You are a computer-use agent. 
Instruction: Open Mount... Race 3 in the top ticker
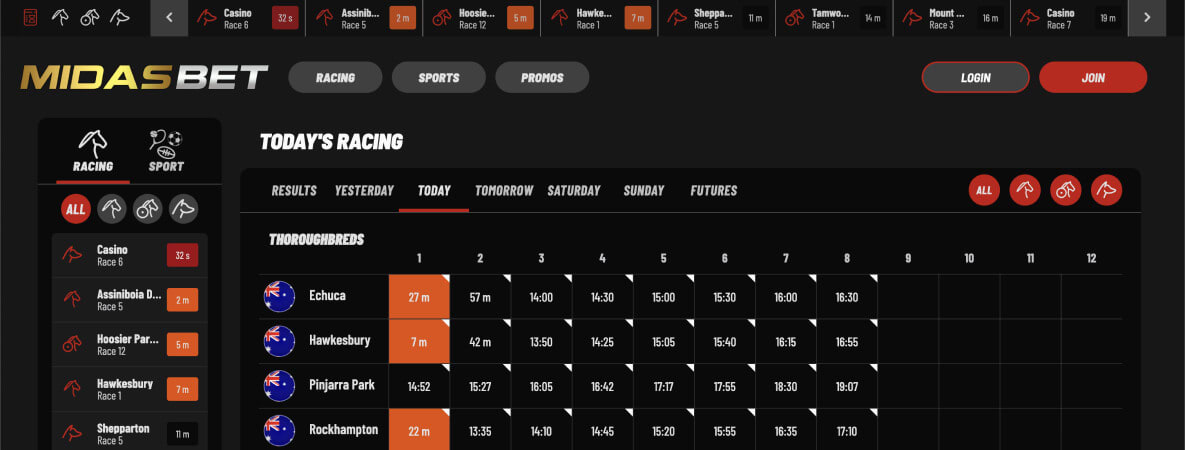pyautogui.click(x=951, y=18)
